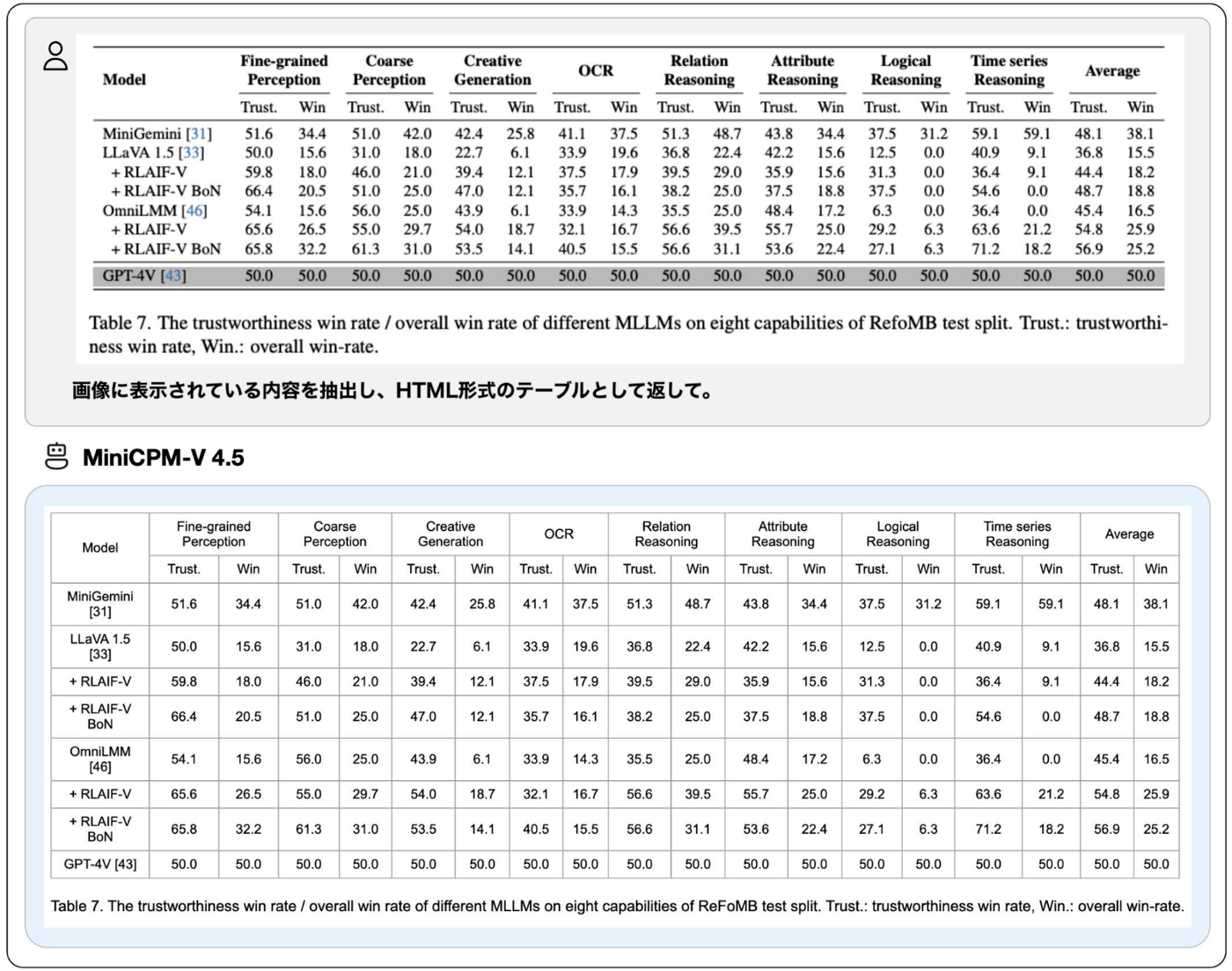Click the 71.2 cell in the response table

click(x=988, y=829)
